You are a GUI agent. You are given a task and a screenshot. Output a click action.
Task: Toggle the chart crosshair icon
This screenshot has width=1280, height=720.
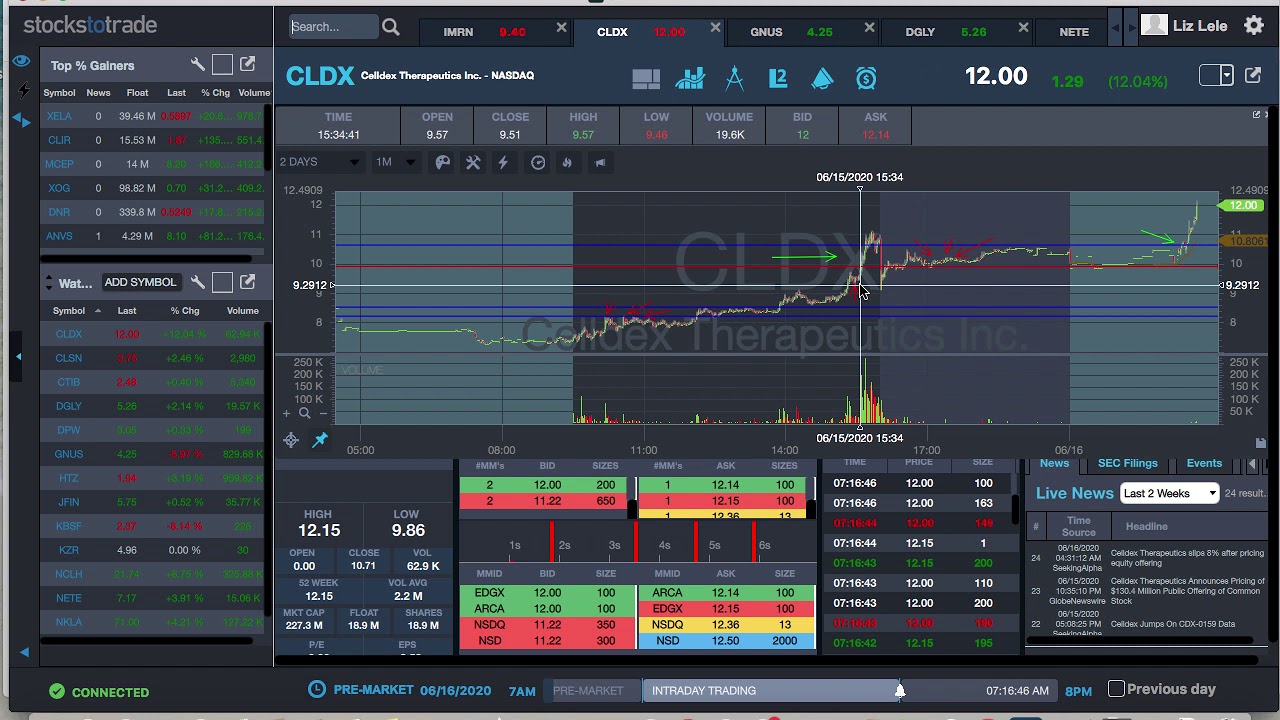pyautogui.click(x=291, y=440)
